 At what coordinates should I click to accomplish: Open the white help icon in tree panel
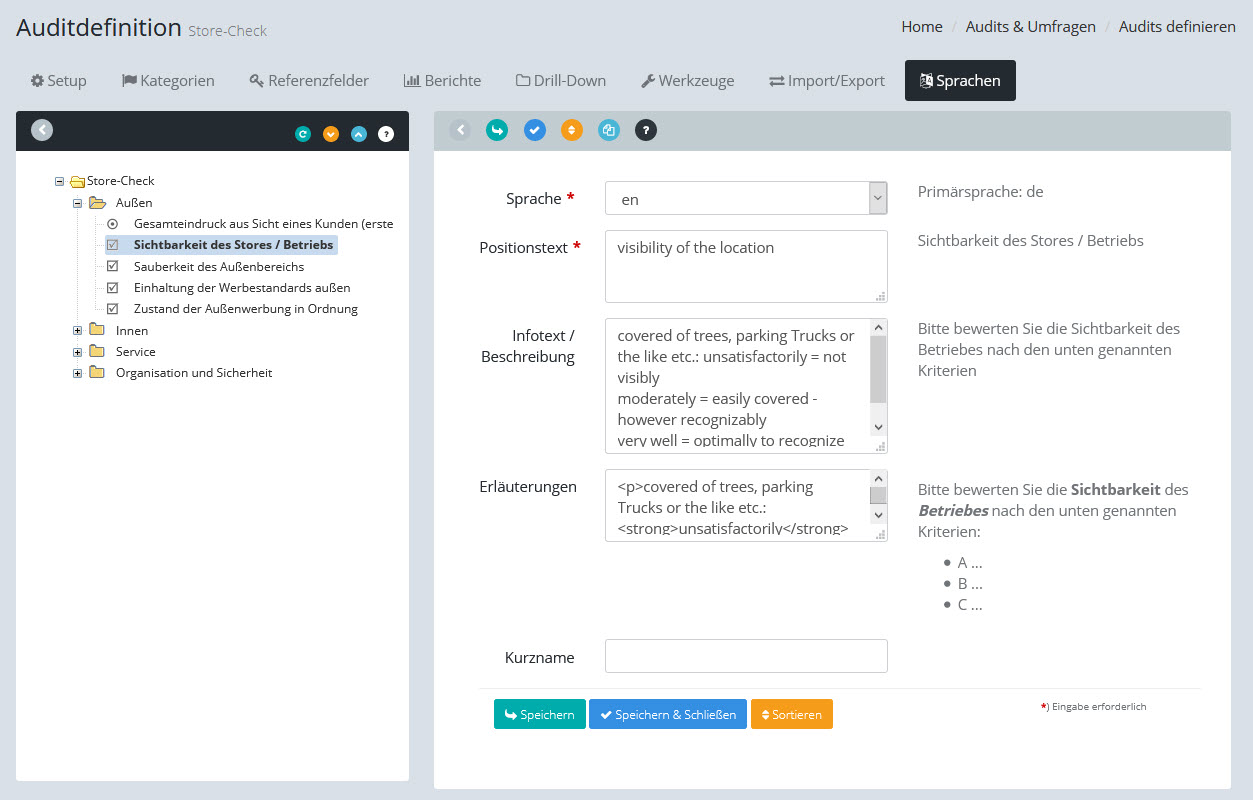[x=386, y=134]
